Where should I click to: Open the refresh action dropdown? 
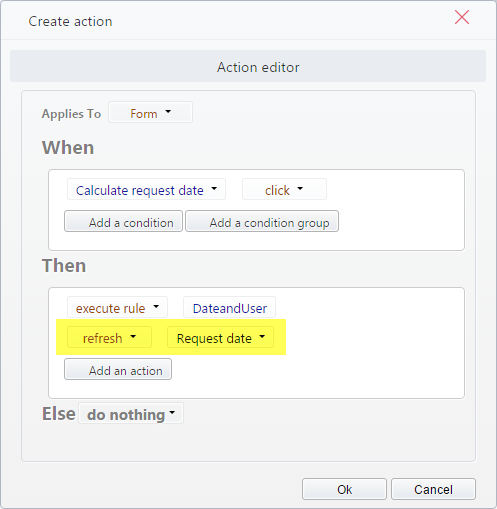click(109, 337)
